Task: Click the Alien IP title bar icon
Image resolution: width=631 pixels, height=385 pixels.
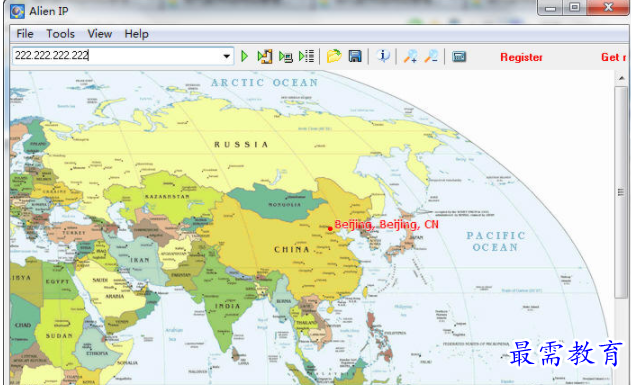Action: [x=17, y=11]
